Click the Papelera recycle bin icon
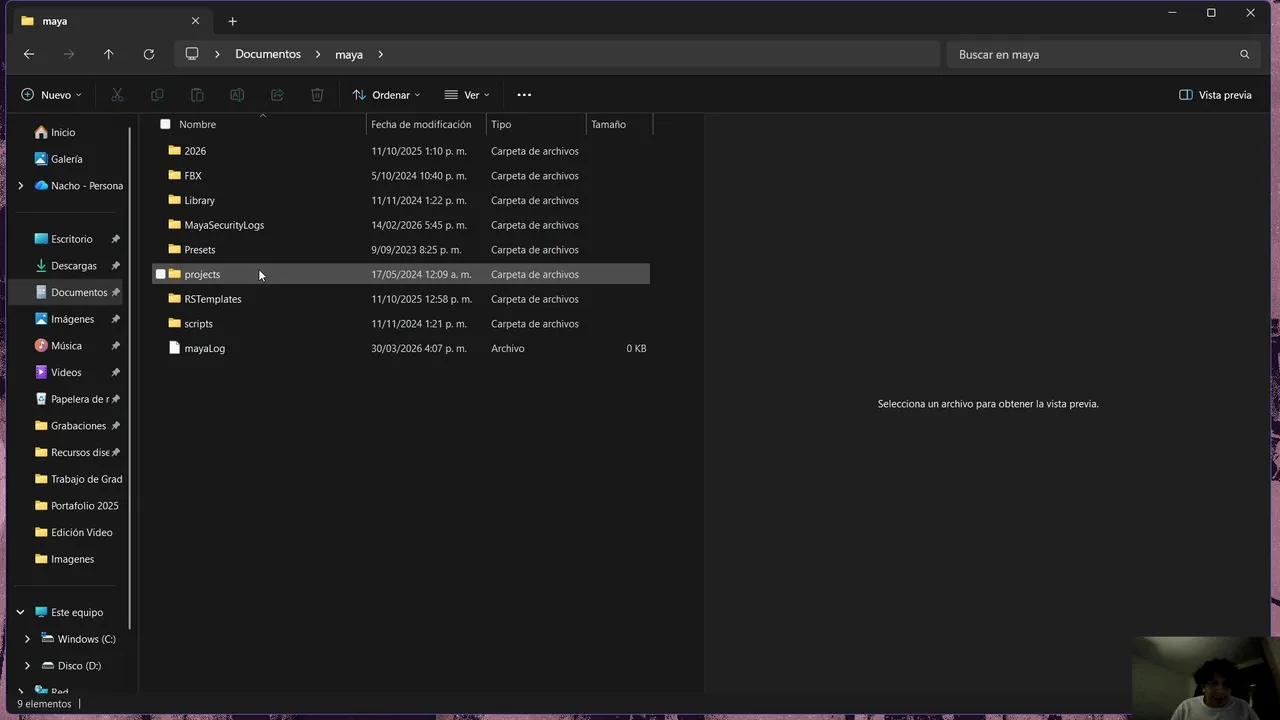Screen dimensions: 1280x720 click(41, 399)
